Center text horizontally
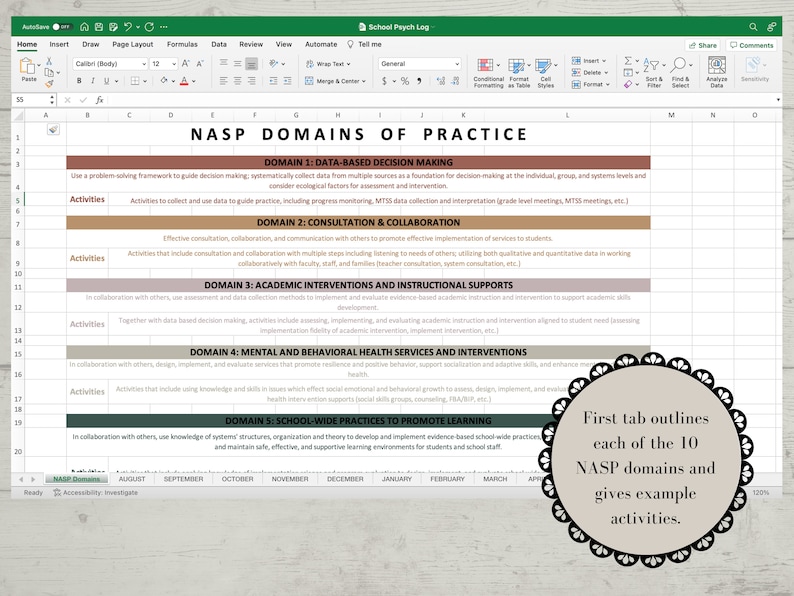Image resolution: width=794 pixels, height=596 pixels. (237, 81)
